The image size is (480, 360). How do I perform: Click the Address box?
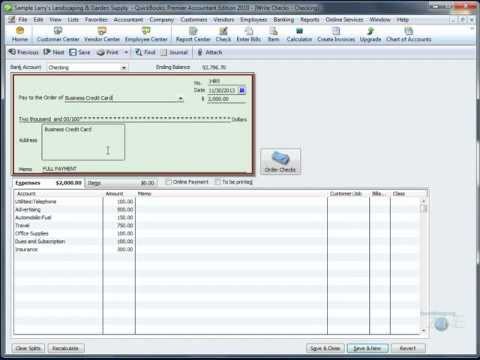pos(83,142)
